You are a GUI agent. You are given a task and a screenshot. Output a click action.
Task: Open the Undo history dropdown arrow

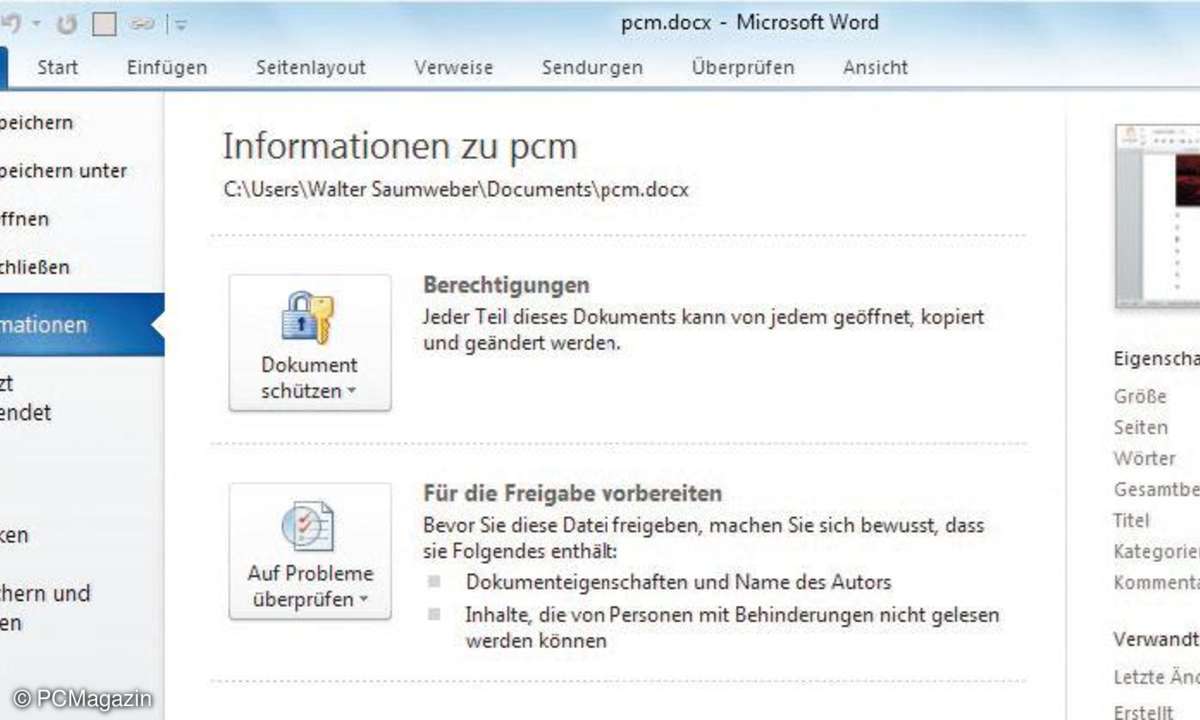(36, 23)
